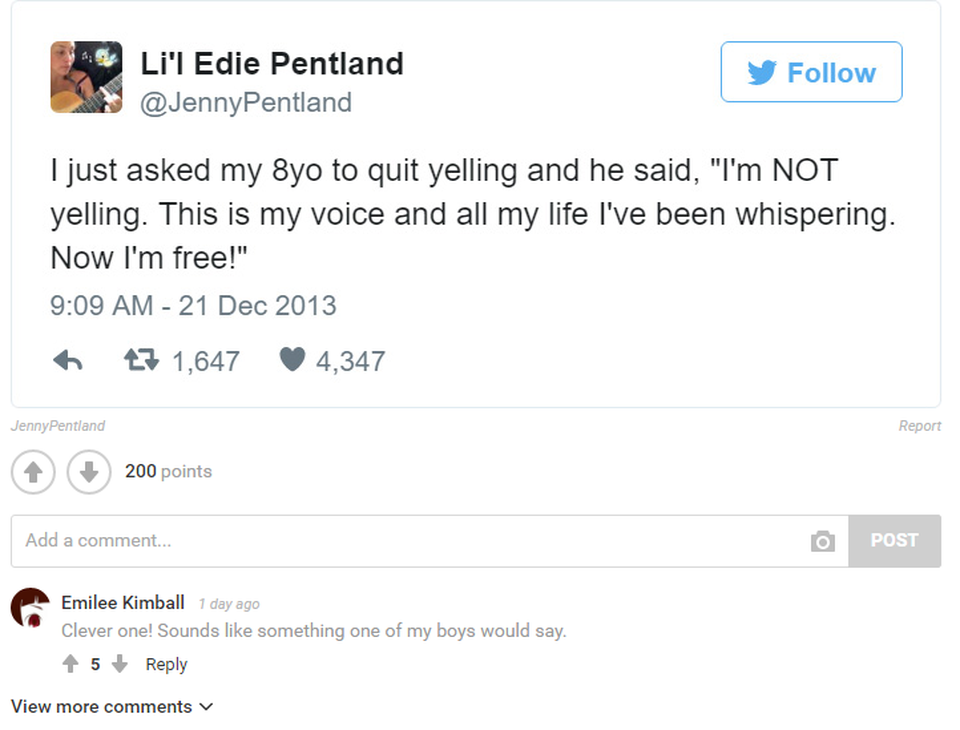The width and height of the screenshot is (960, 730).
Task: Downvote the post with 200 points
Action: coord(88,472)
